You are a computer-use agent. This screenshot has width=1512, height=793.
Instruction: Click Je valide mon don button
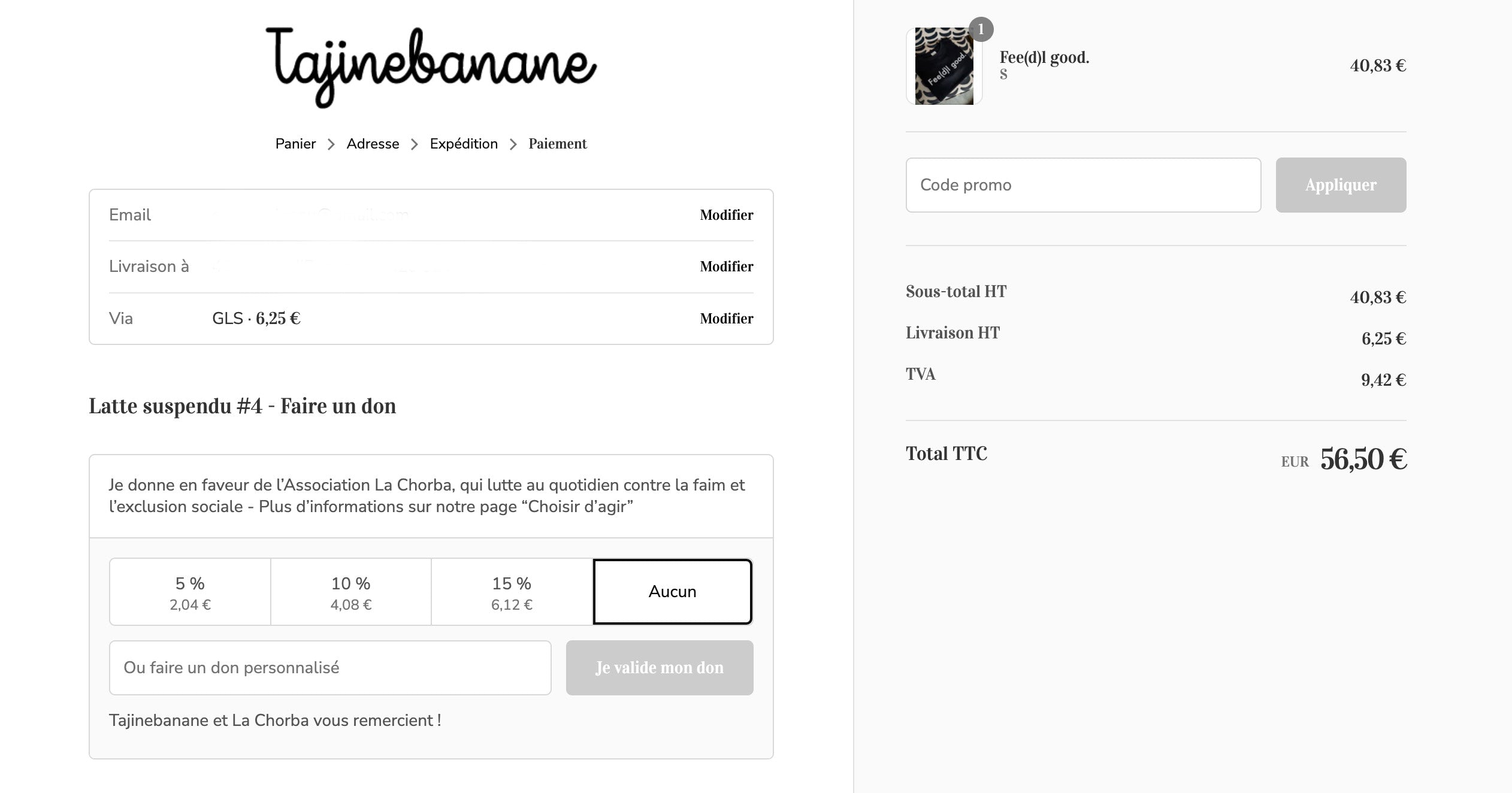(658, 666)
